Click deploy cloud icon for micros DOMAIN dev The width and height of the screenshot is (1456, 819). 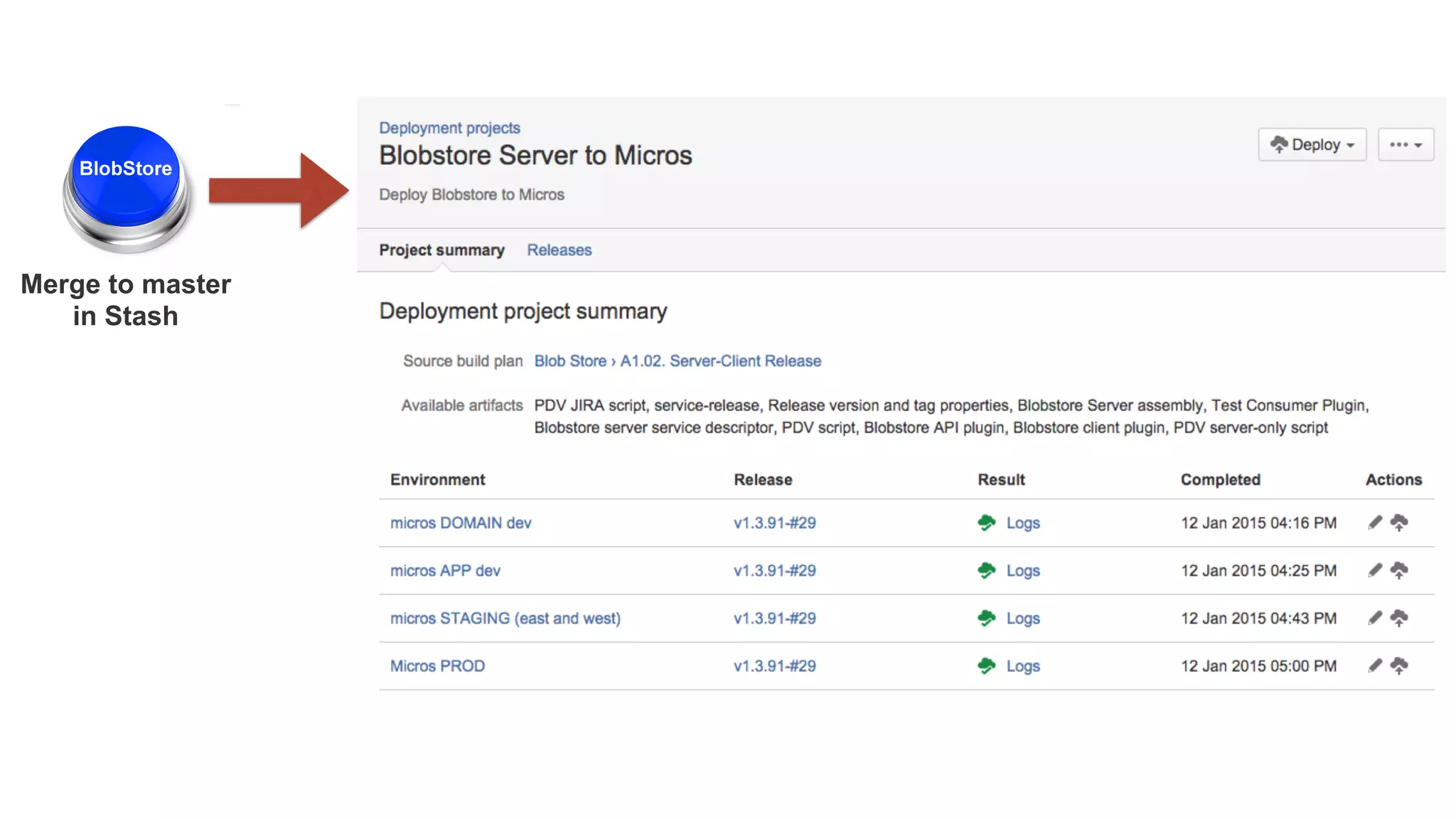pos(1399,523)
